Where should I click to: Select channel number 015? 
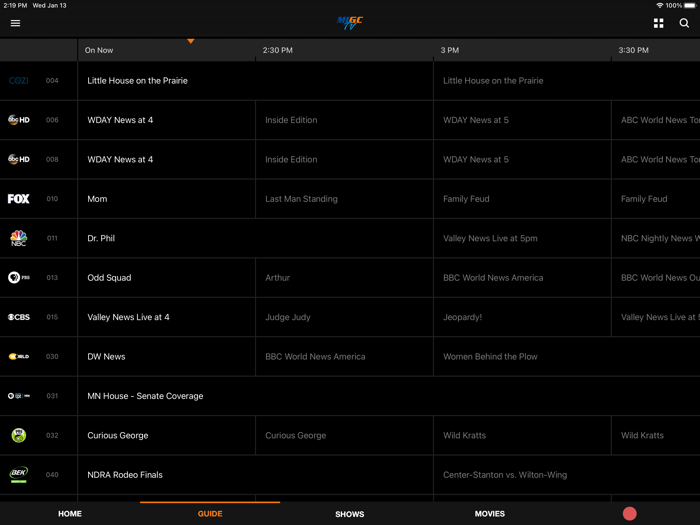(x=52, y=317)
